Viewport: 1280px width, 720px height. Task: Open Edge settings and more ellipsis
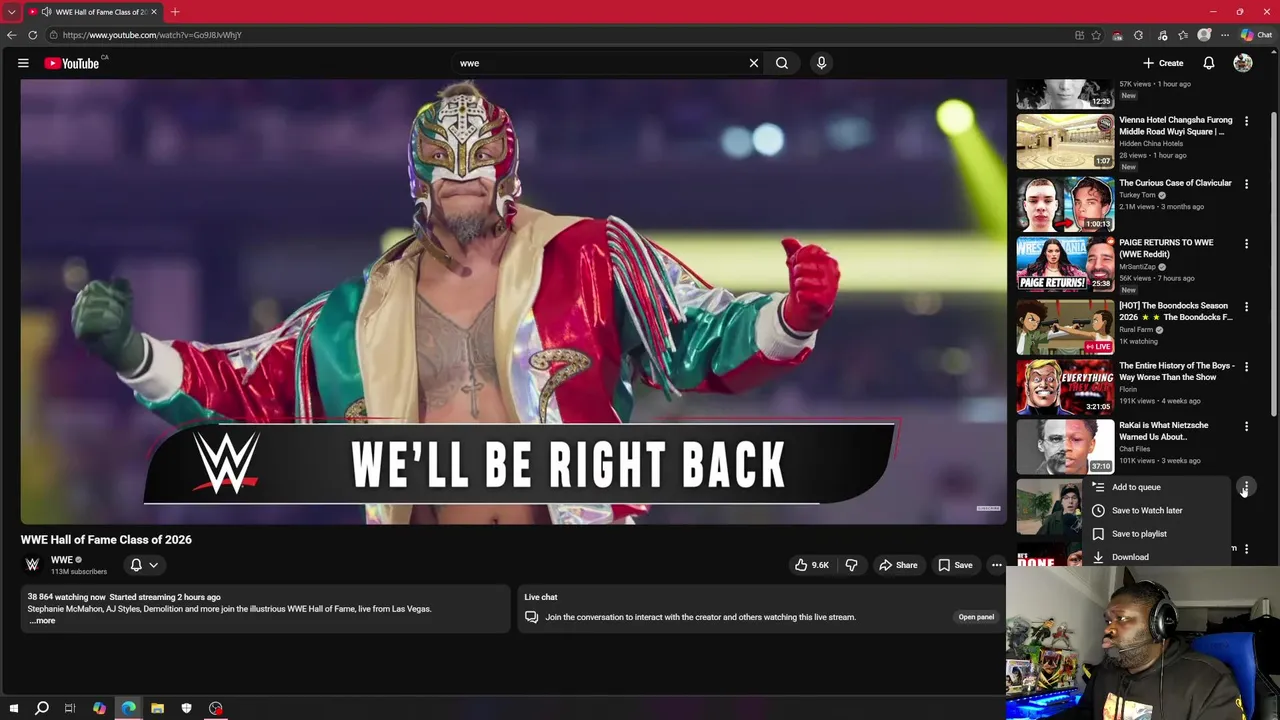pos(1225,35)
